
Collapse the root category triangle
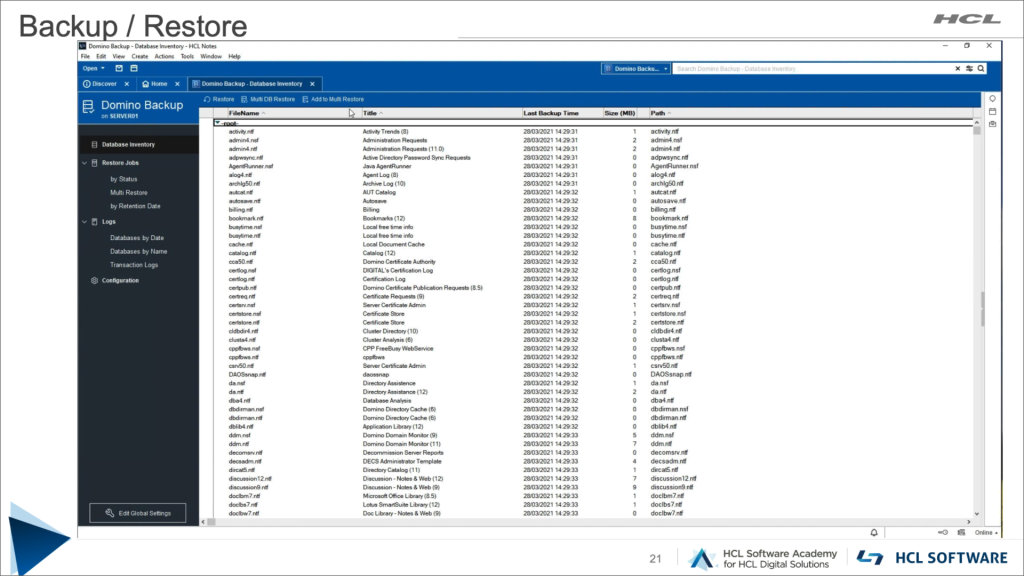point(217,123)
